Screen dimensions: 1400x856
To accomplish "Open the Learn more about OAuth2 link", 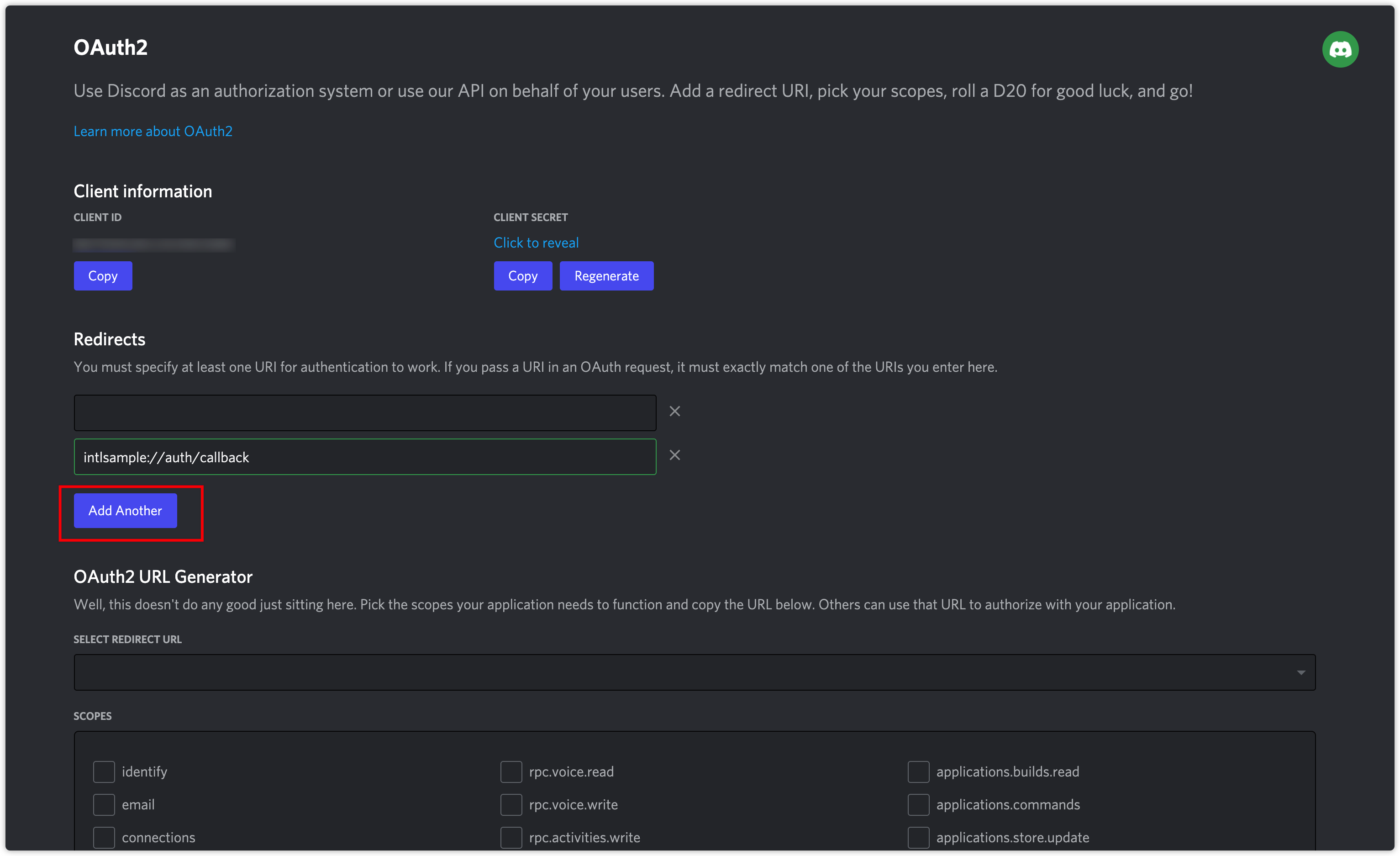I will [x=153, y=131].
